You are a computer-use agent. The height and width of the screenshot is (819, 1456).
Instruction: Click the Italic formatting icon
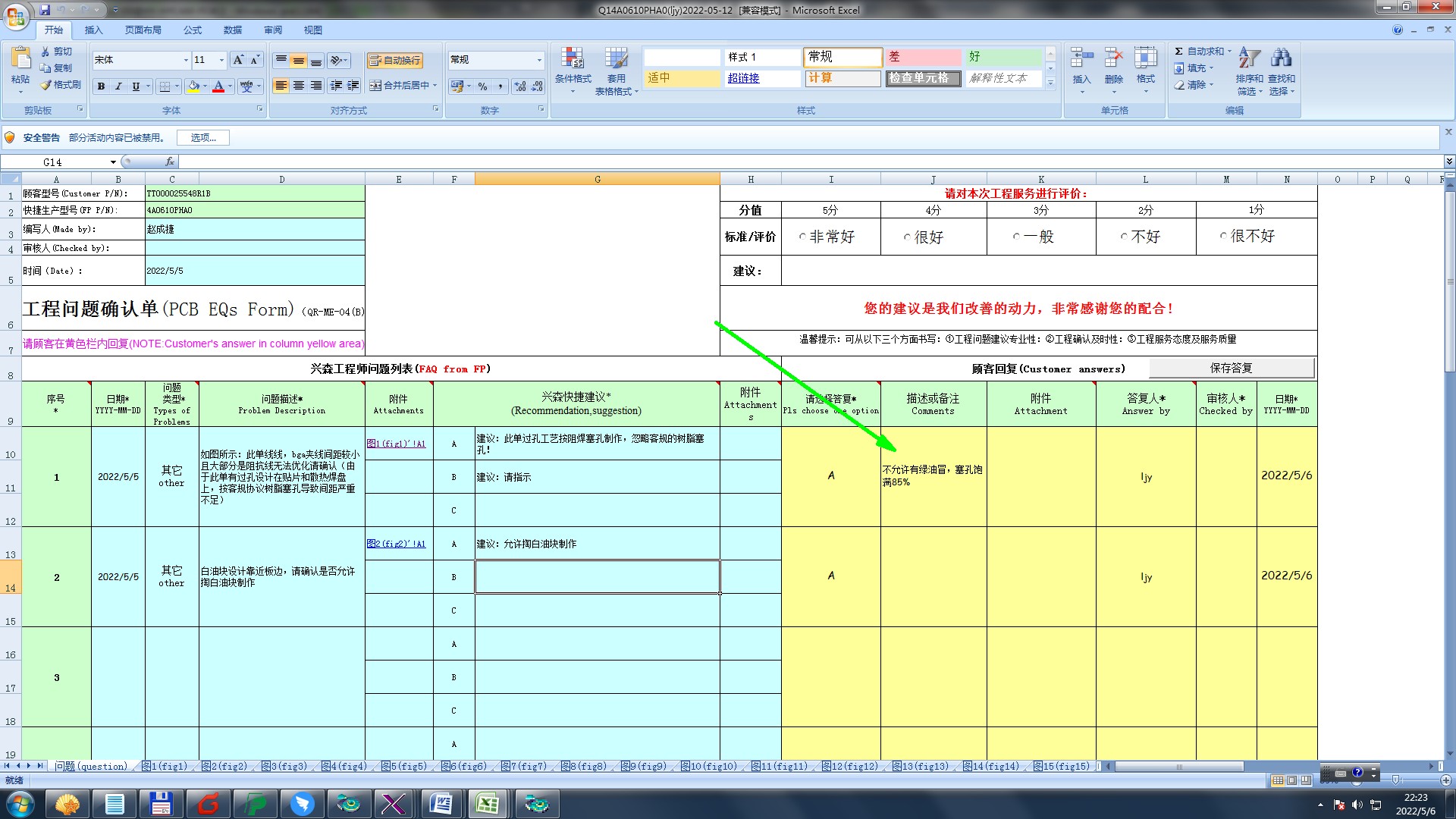click(x=118, y=86)
